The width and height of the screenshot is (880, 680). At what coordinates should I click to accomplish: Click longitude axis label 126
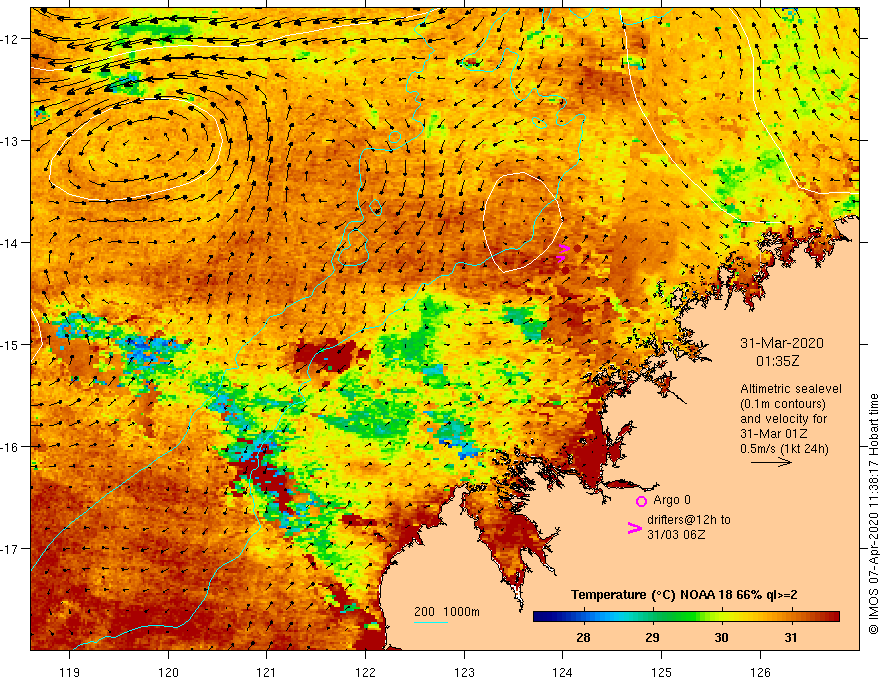(x=760, y=672)
